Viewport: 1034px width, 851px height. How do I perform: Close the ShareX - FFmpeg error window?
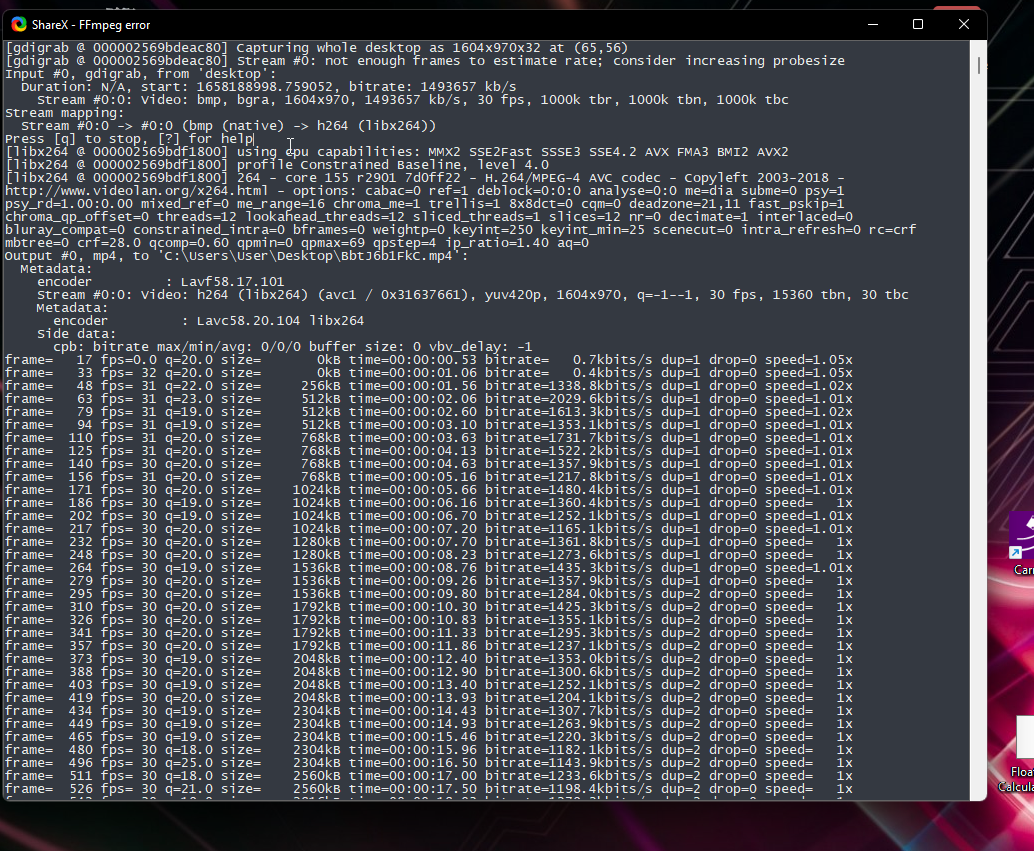[963, 24]
